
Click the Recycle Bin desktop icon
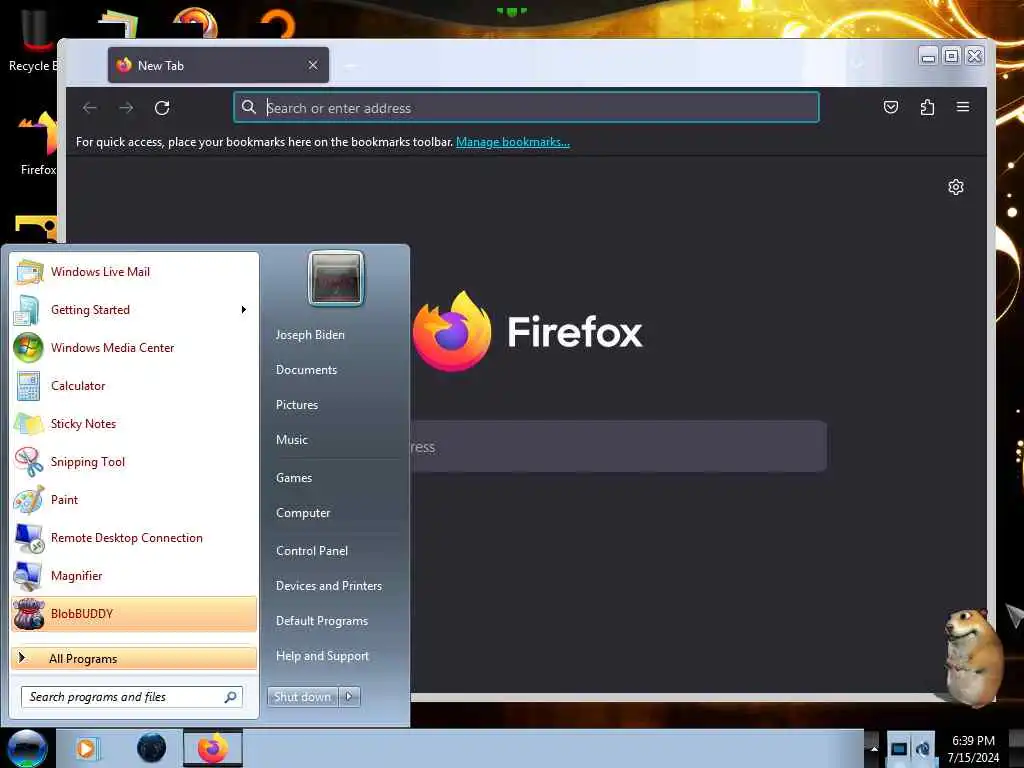[x=34, y=40]
